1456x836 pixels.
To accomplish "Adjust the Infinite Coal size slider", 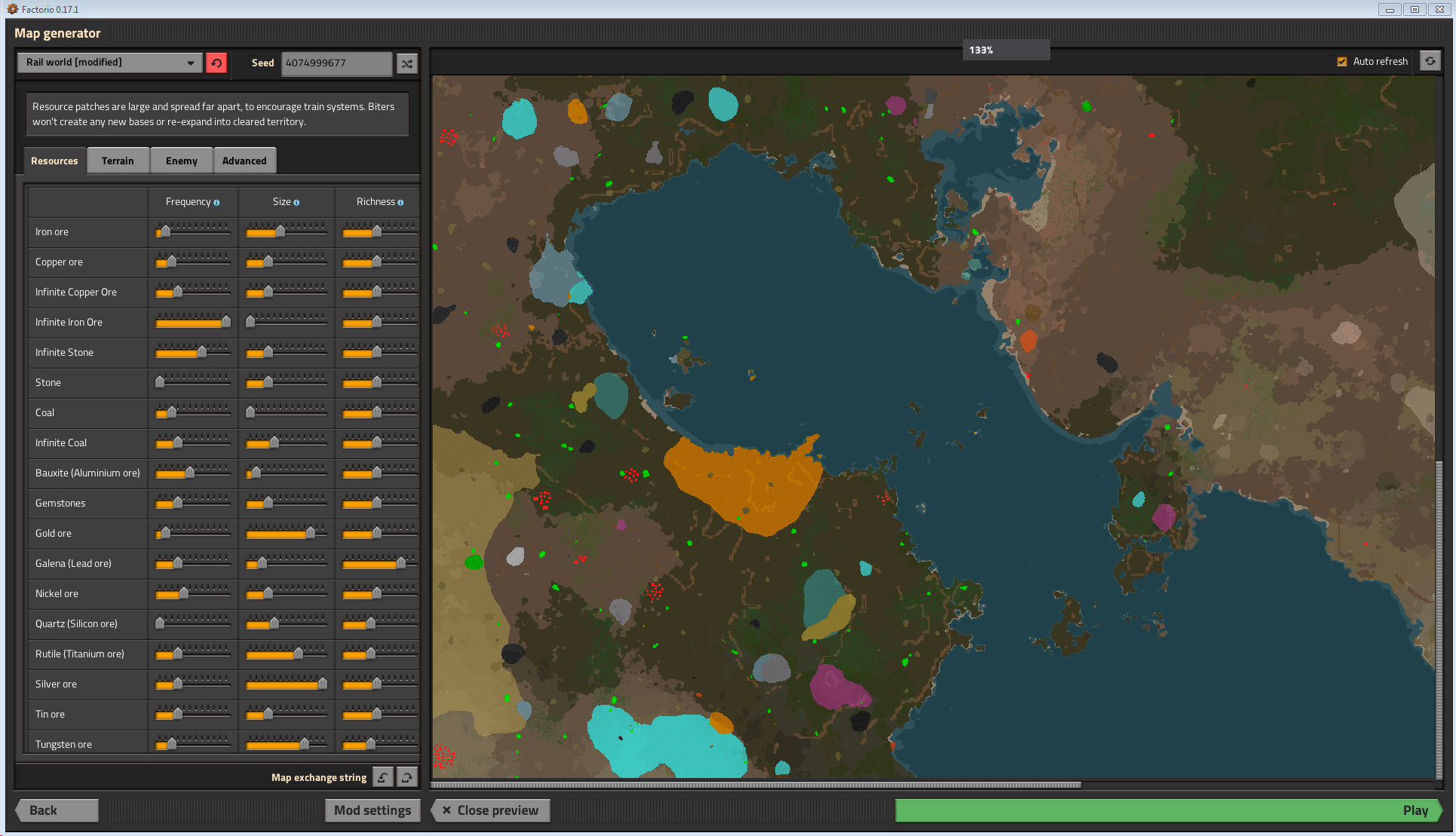I will pyautogui.click(x=286, y=442).
